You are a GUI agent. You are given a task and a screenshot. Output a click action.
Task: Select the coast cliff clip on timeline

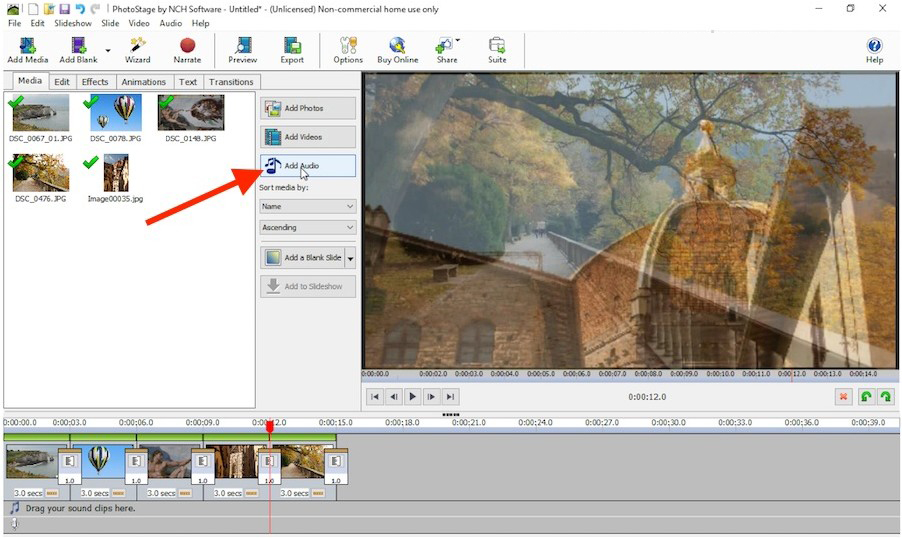(x=32, y=463)
